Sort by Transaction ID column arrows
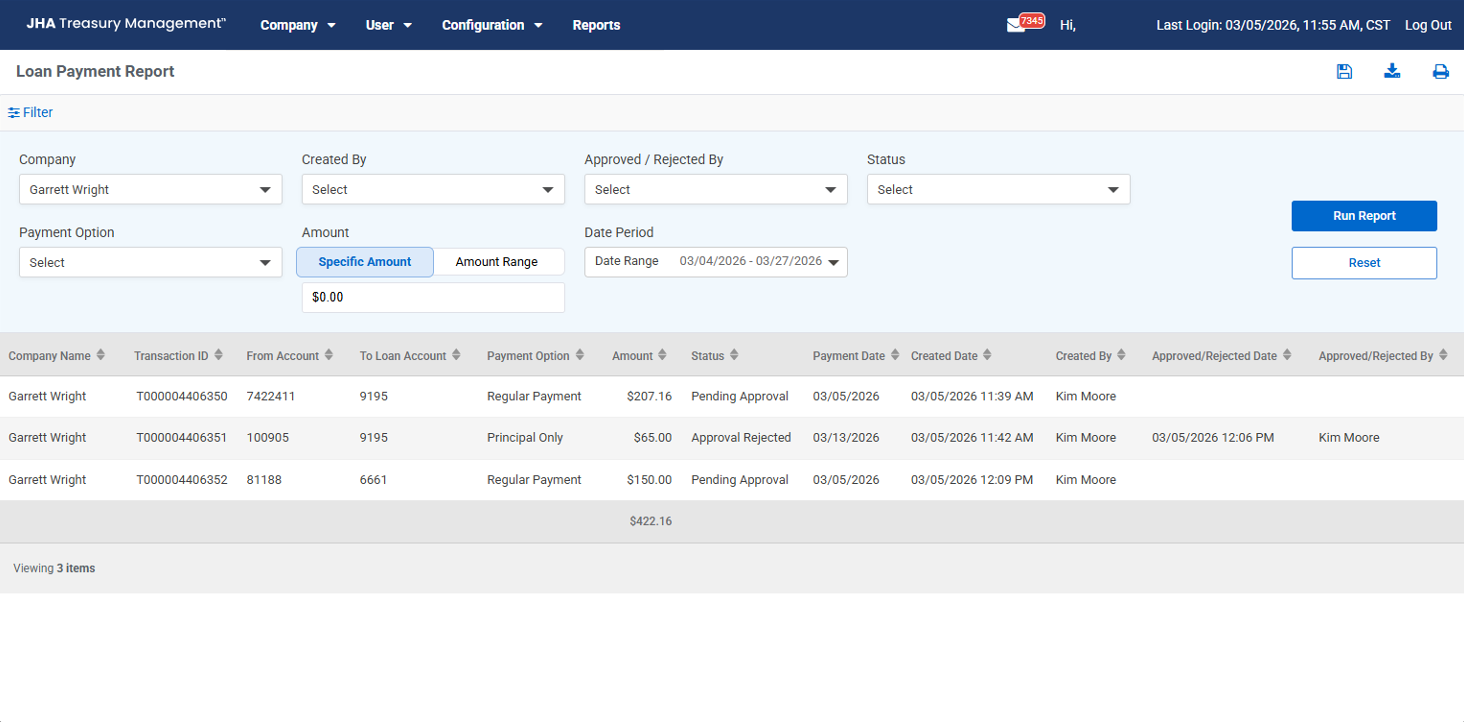The height and width of the screenshot is (722, 1464). [x=219, y=356]
